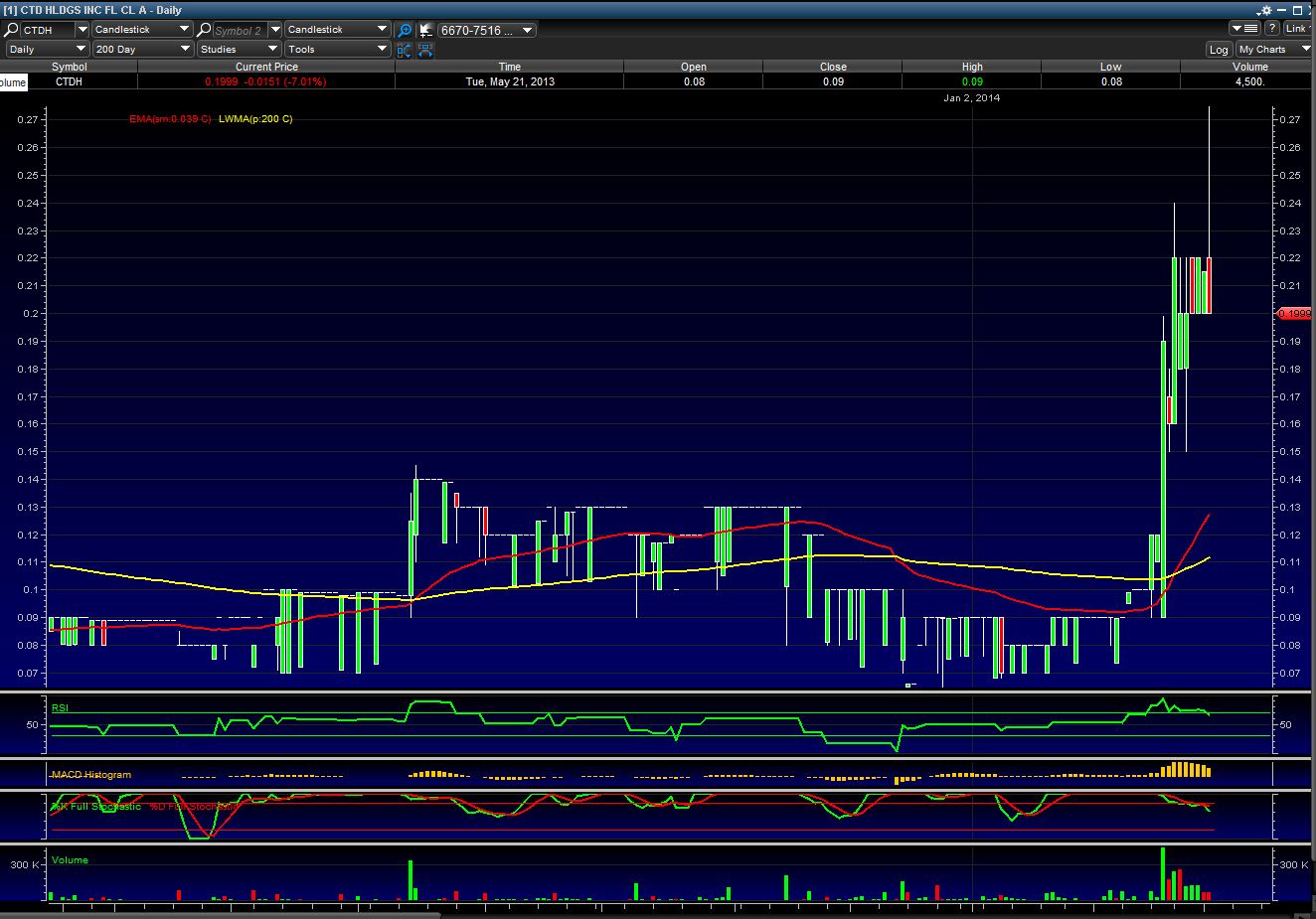Click the symbol search magnifier icon
The width and height of the screenshot is (1316, 919).
12,30
